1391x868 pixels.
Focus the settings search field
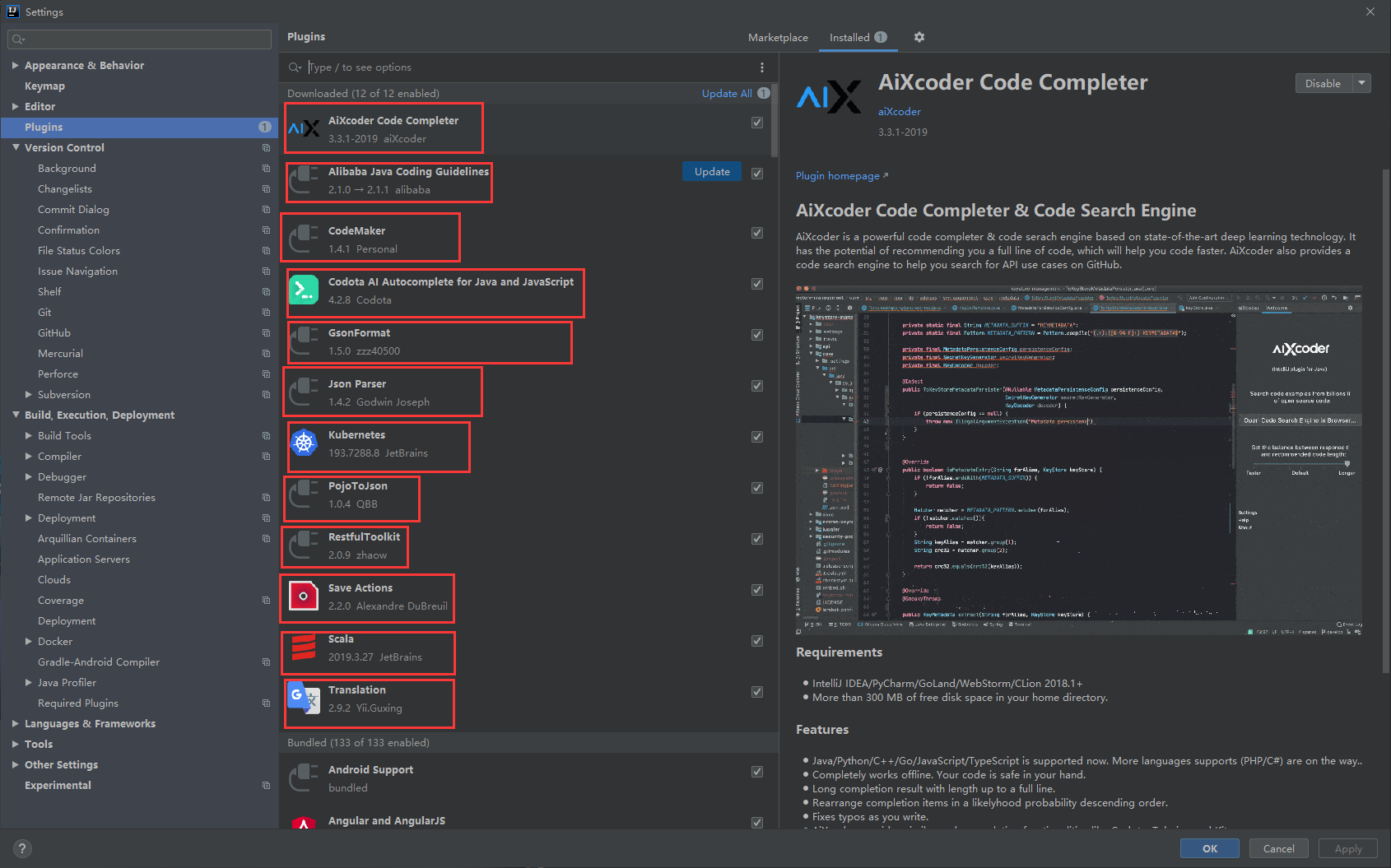click(x=139, y=39)
